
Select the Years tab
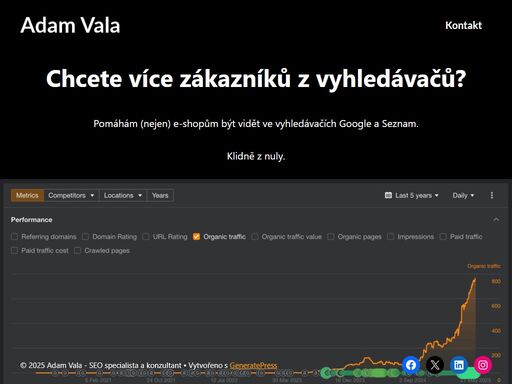160,195
